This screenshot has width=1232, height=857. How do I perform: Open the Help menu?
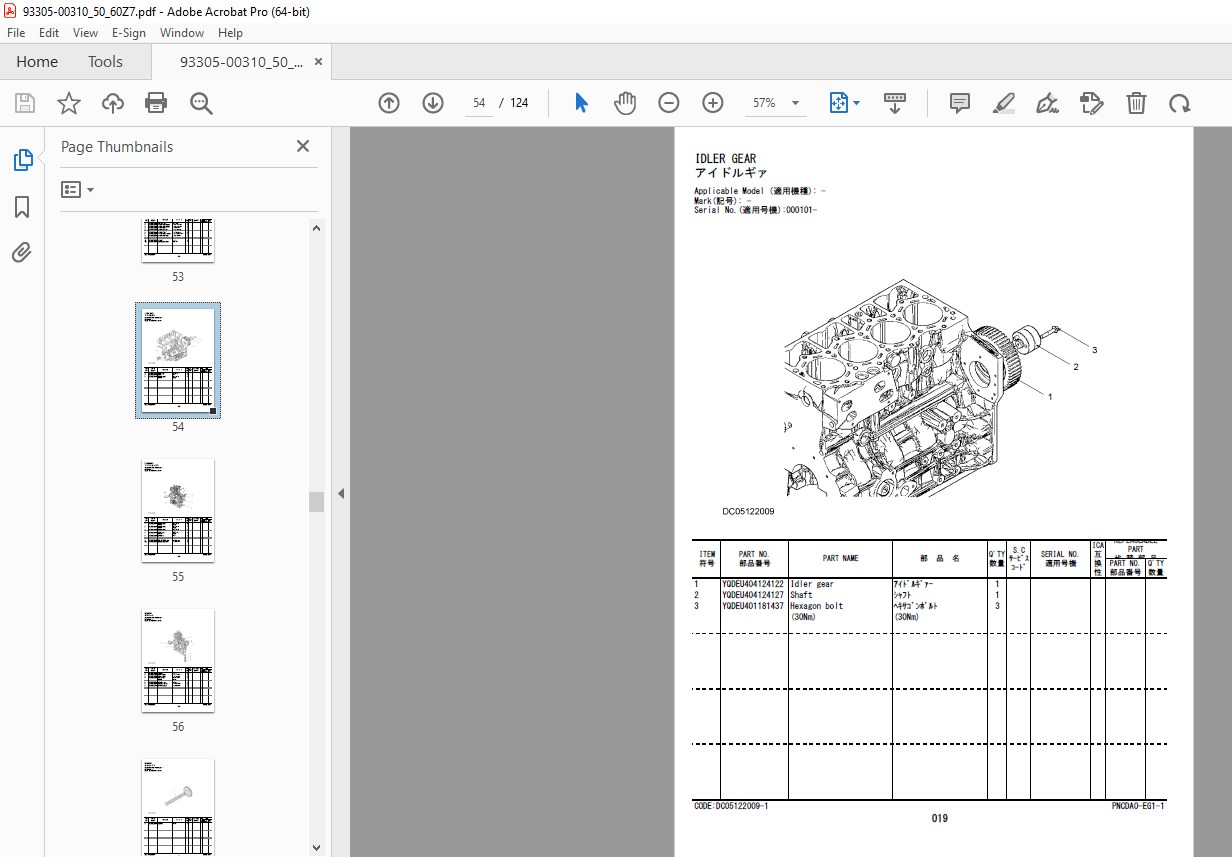[231, 33]
